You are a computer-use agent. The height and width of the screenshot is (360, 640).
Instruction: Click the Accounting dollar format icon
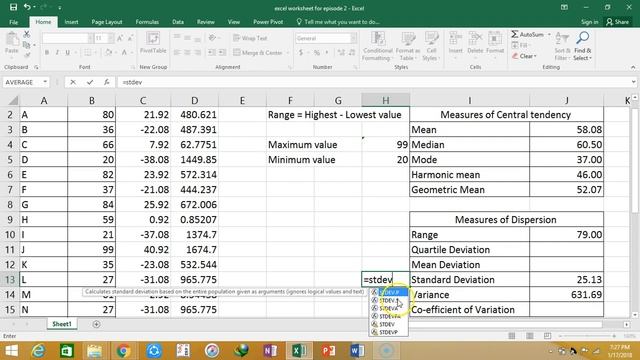301,52
